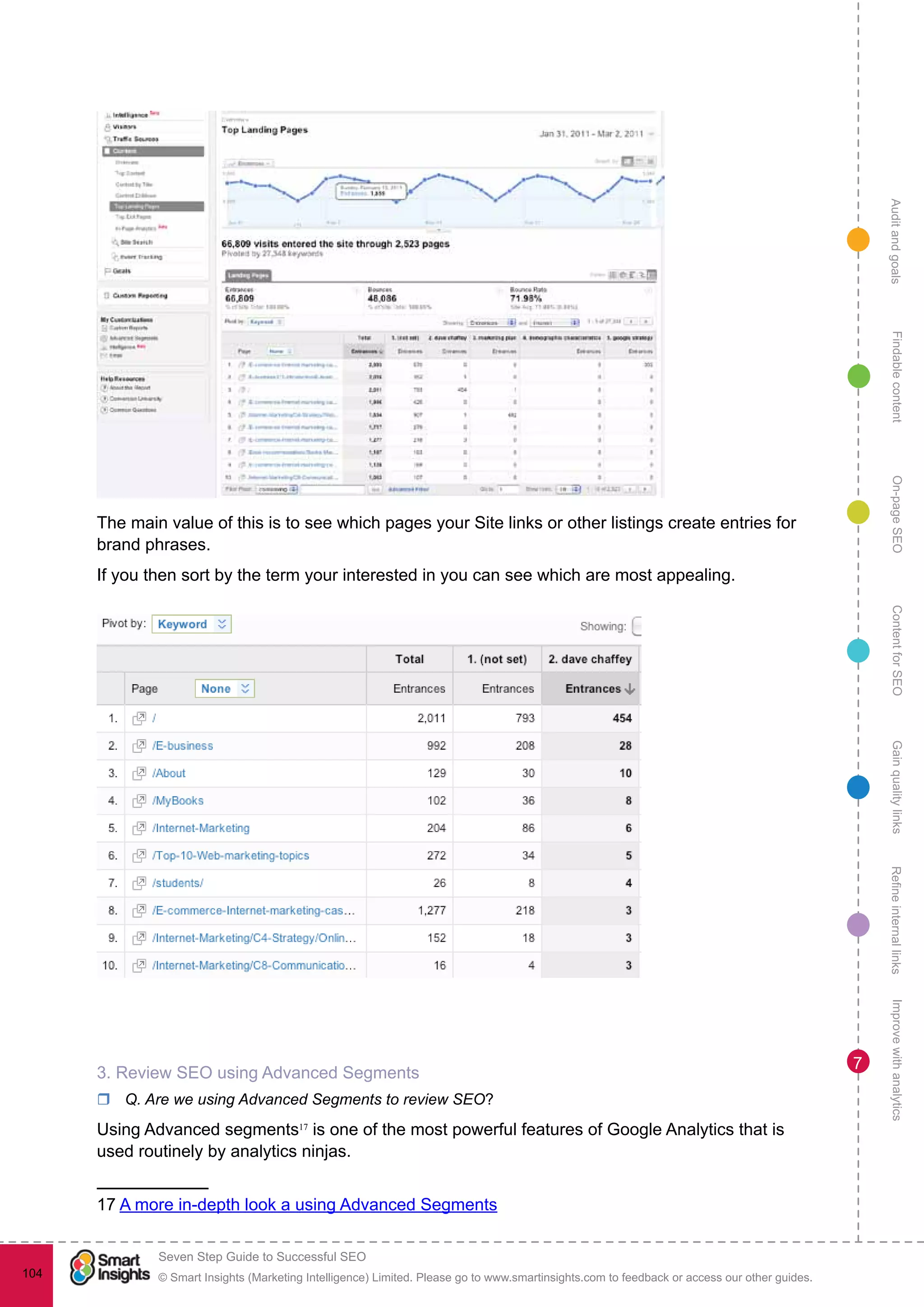Open the /Internet-Marketing/C4-Strategy/Onlin… link
The height and width of the screenshot is (1307, 924).
tap(254, 938)
